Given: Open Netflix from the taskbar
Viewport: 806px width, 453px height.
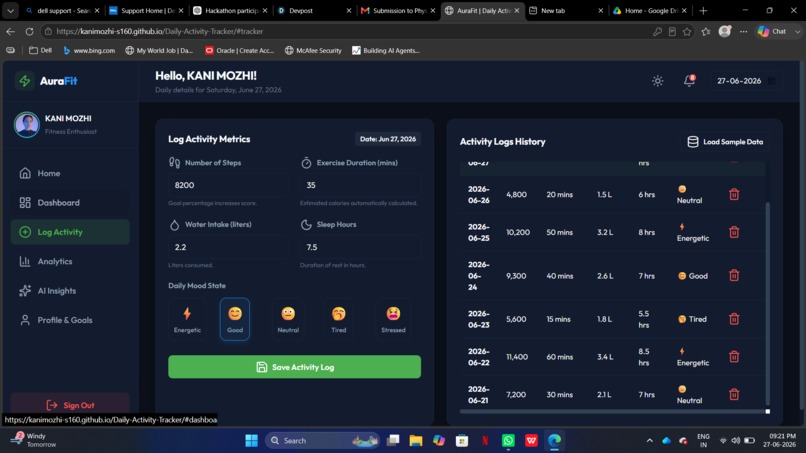Looking at the screenshot, I should pyautogui.click(x=485, y=440).
